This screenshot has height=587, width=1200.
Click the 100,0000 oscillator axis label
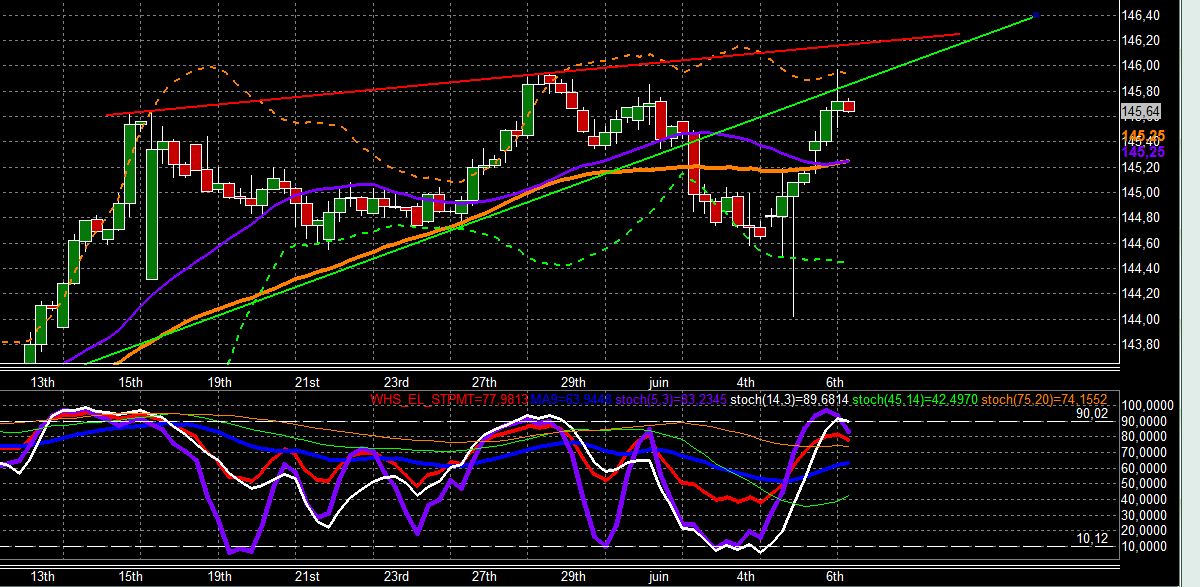(x=1147, y=407)
